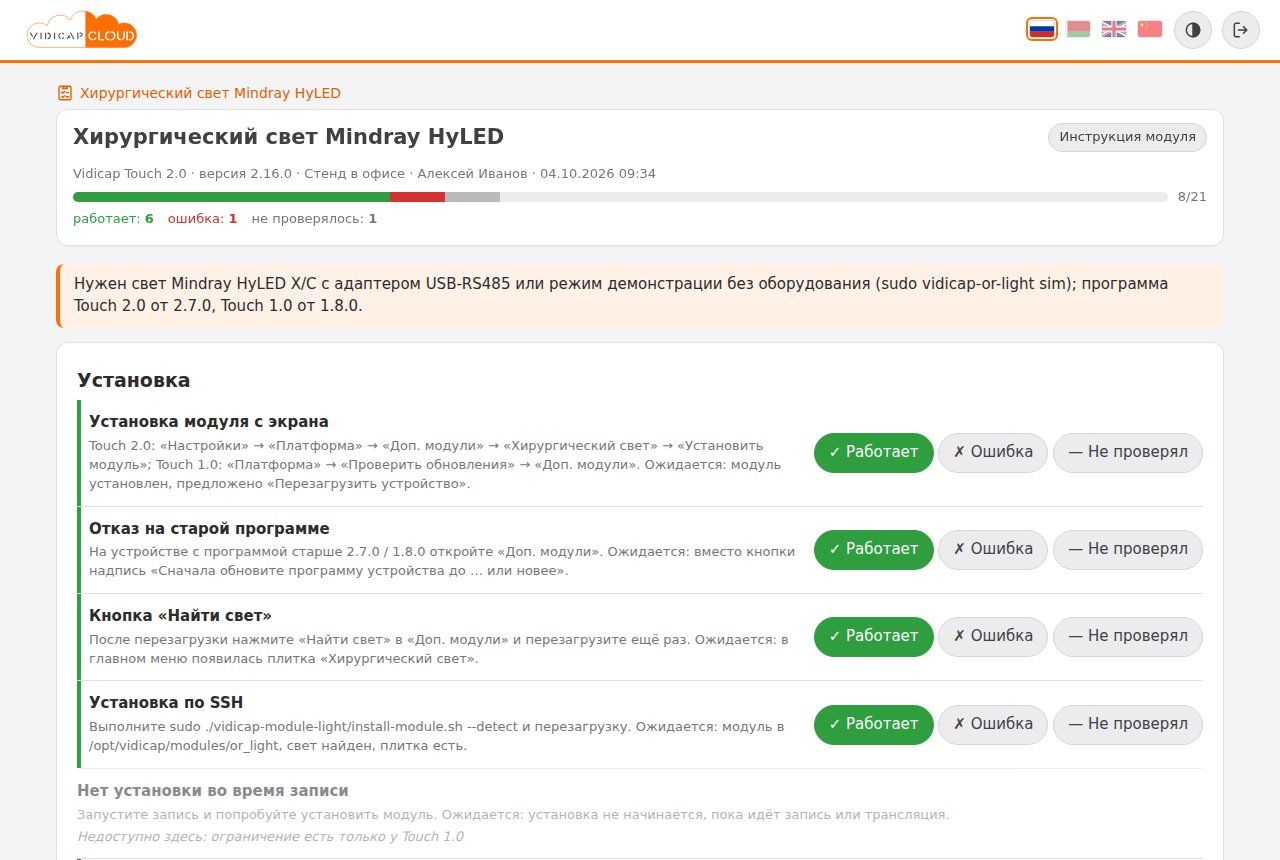Viewport: 1280px width, 860px height.
Task: Mark «Отказ на старой программе» as Работает
Action: click(874, 549)
